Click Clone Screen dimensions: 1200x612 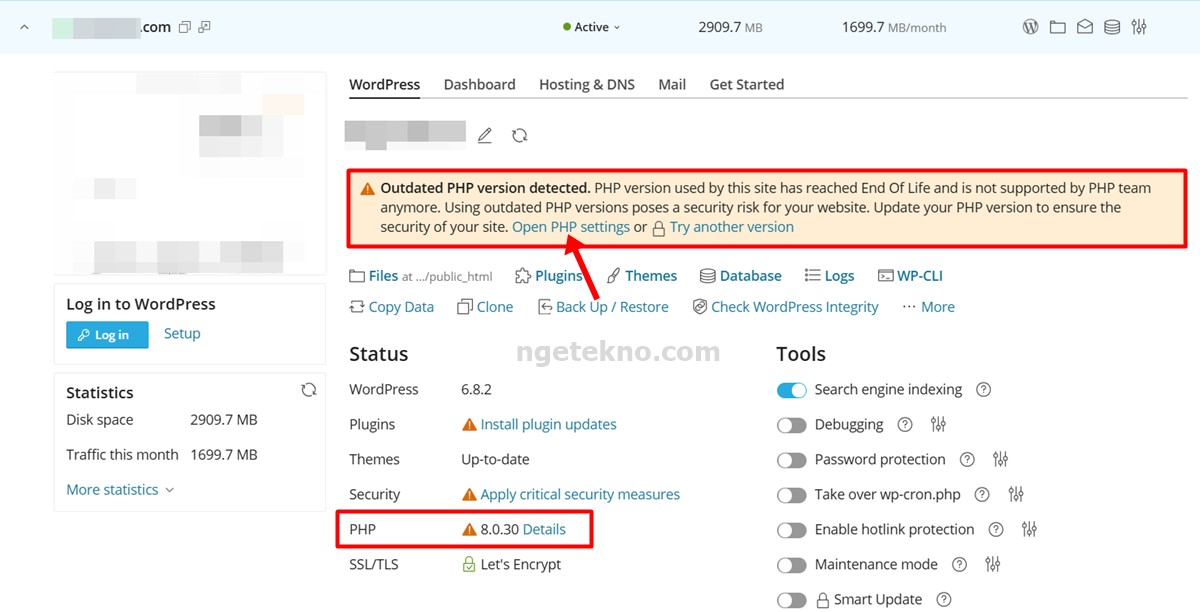click(485, 307)
